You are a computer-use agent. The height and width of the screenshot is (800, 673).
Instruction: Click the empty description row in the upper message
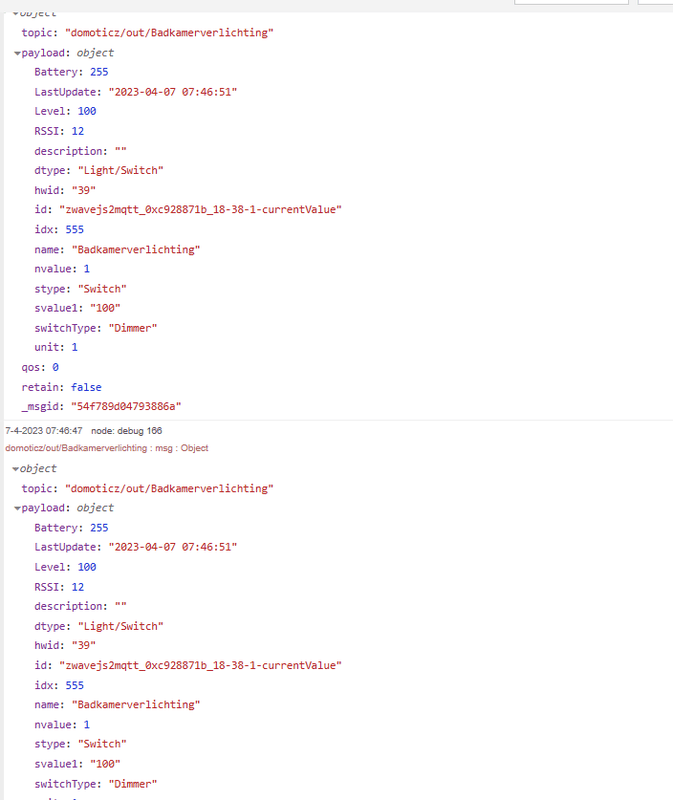pos(81,152)
